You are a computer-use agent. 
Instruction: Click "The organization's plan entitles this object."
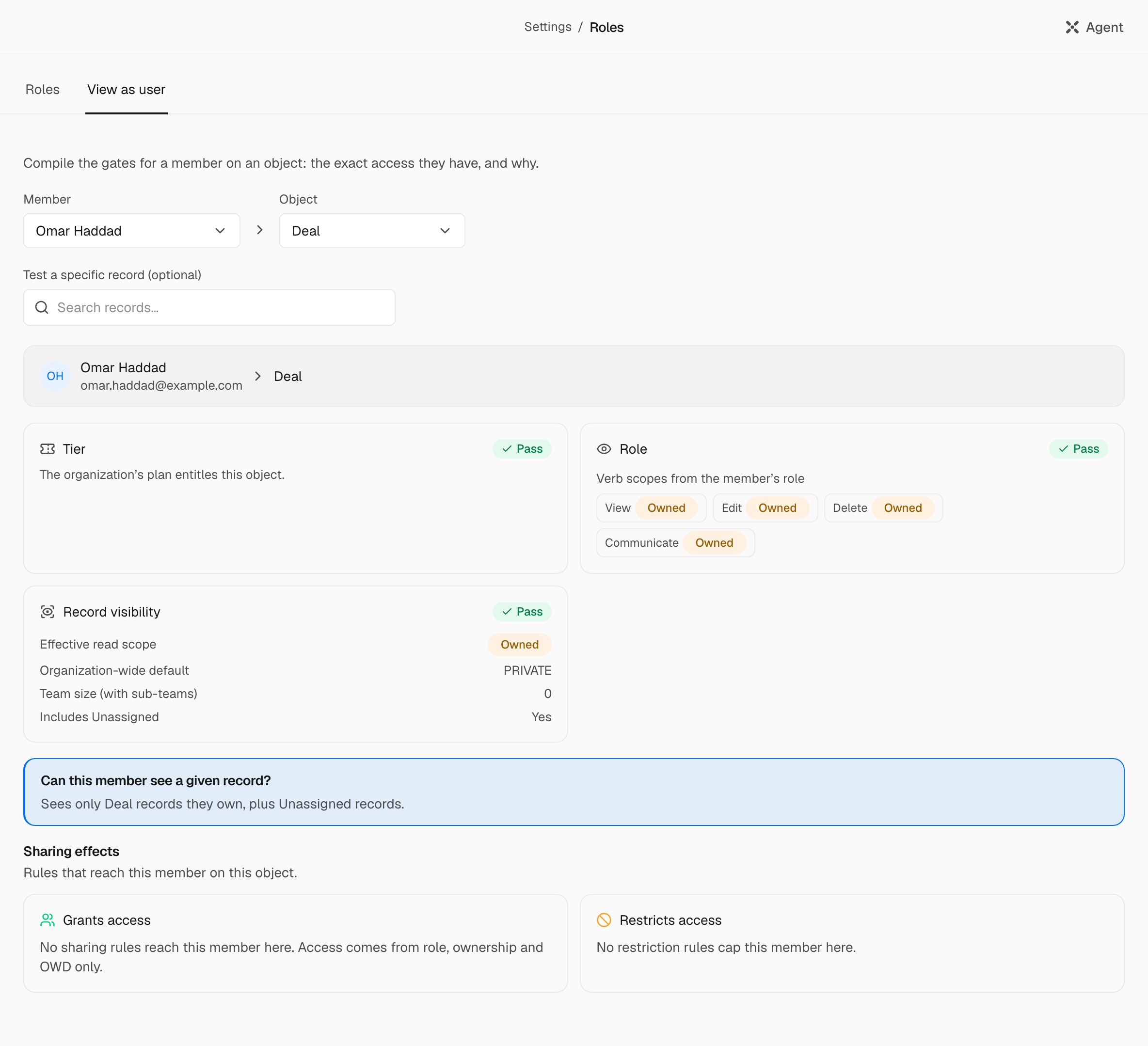162,475
